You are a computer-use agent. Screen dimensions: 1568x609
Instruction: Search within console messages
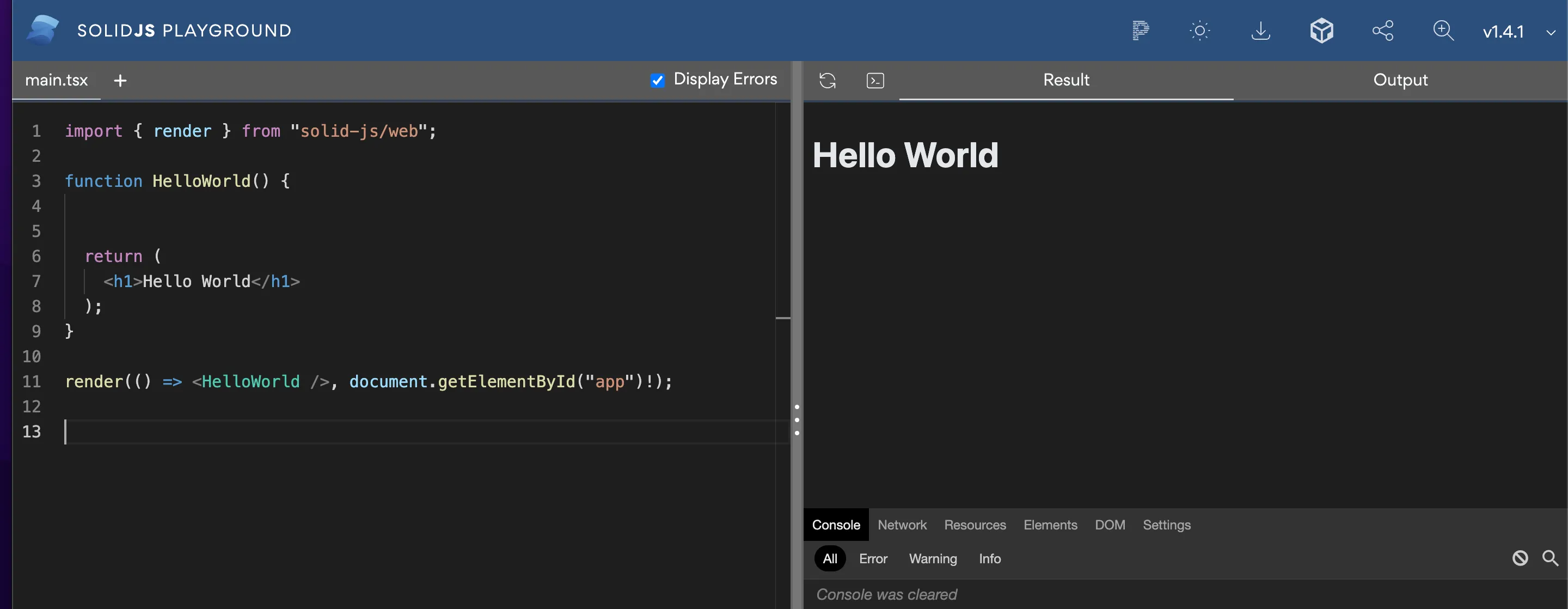tap(1549, 558)
